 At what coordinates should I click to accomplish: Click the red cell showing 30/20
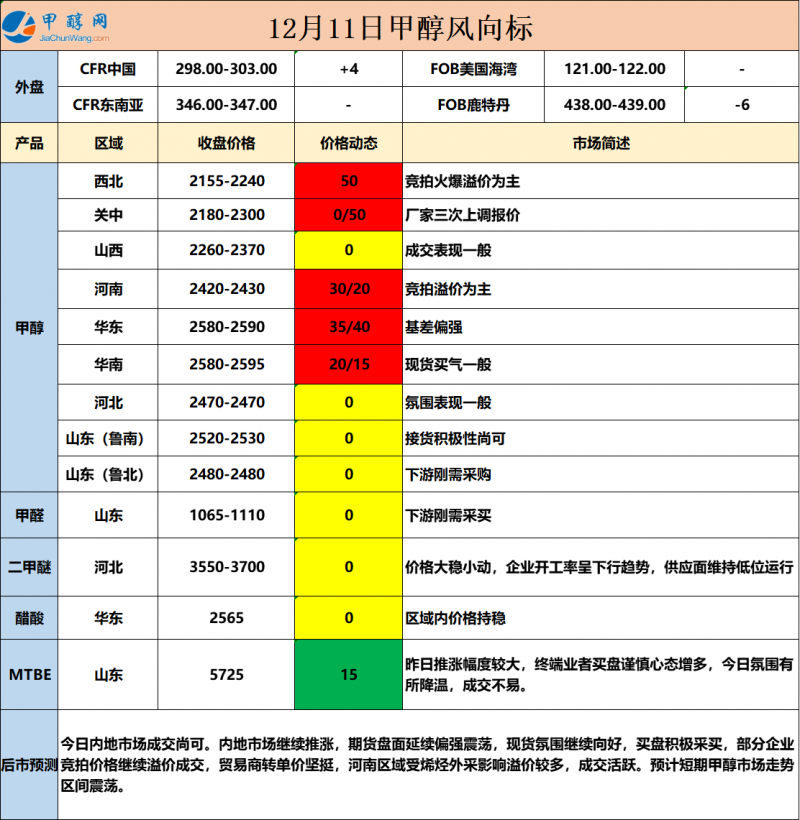click(349, 289)
